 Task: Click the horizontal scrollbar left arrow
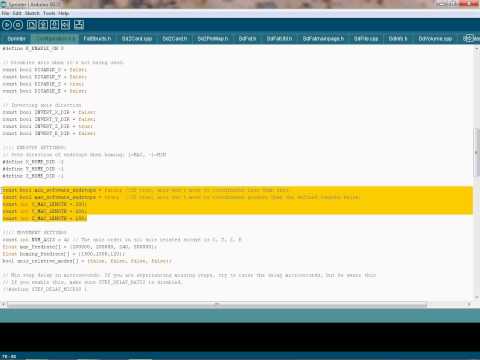pyautogui.click(x=4, y=304)
